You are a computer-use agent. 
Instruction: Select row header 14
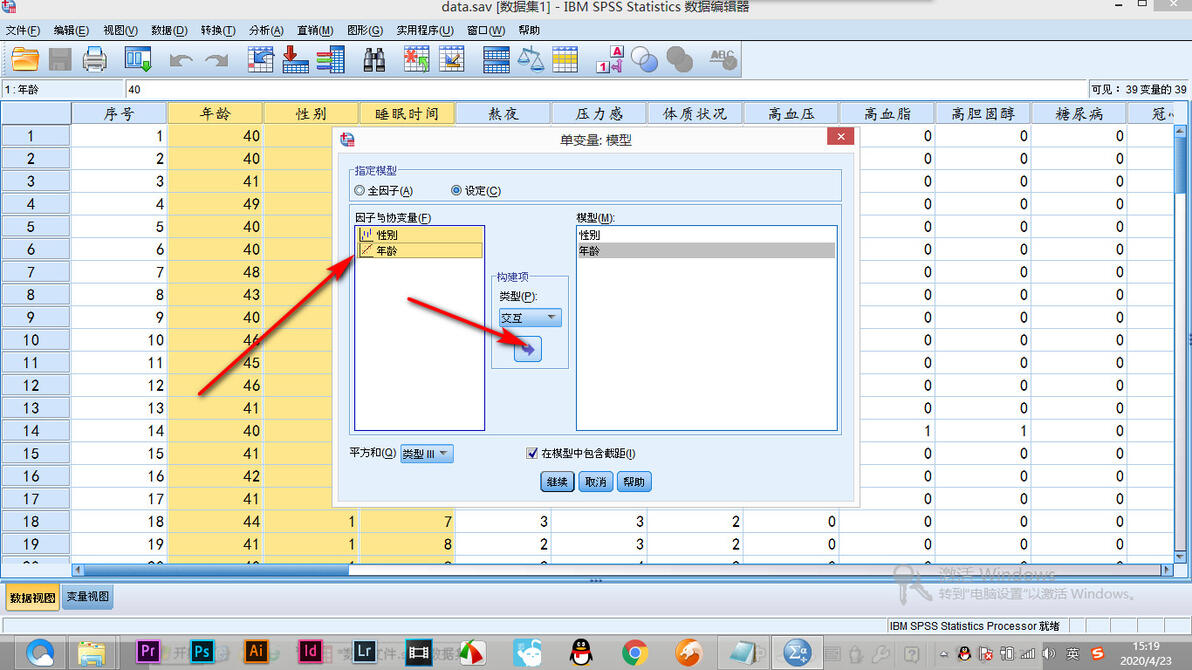(36, 430)
